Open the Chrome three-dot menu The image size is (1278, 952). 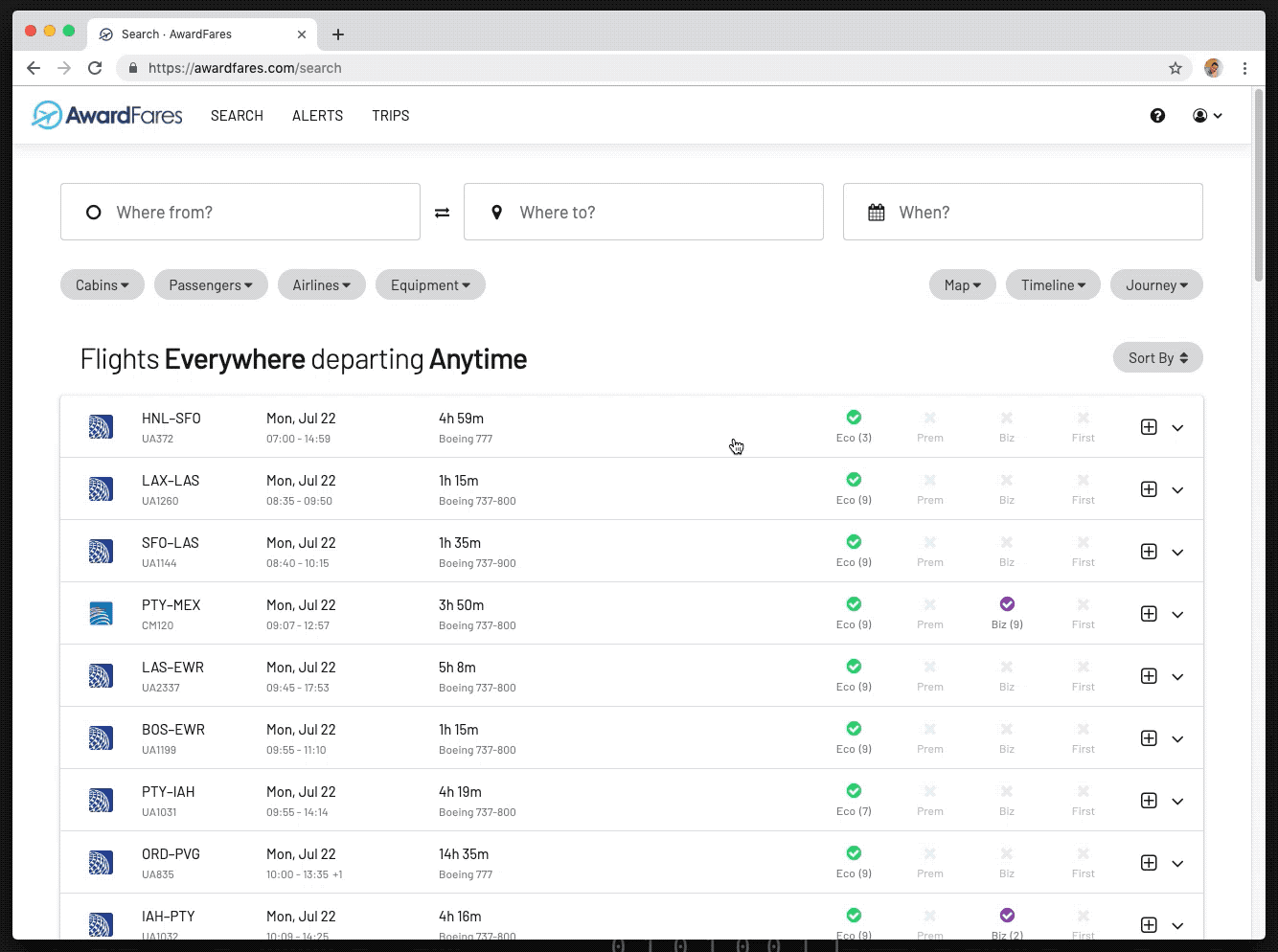tap(1244, 68)
